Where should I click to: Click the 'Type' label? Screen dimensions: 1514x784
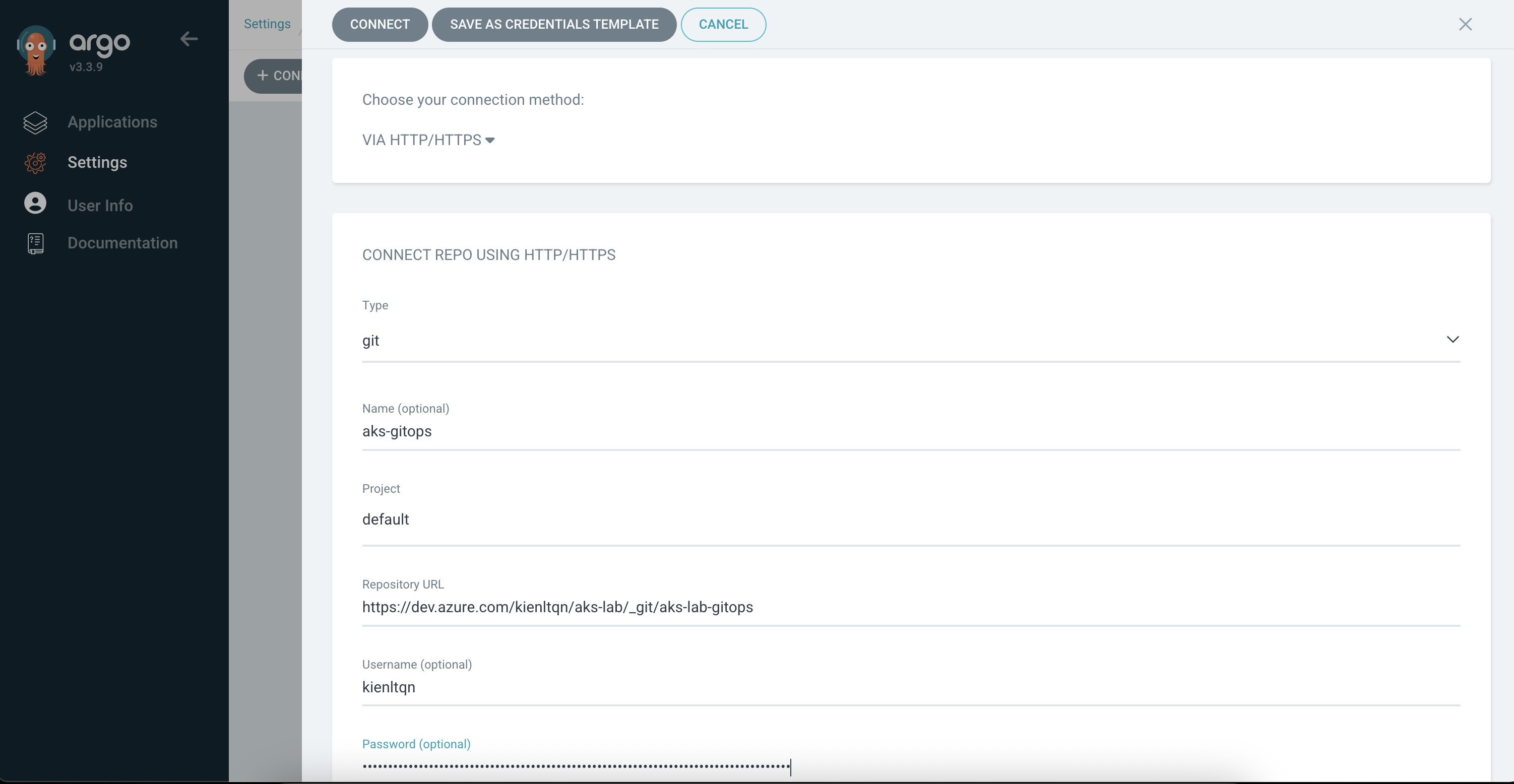(x=375, y=305)
